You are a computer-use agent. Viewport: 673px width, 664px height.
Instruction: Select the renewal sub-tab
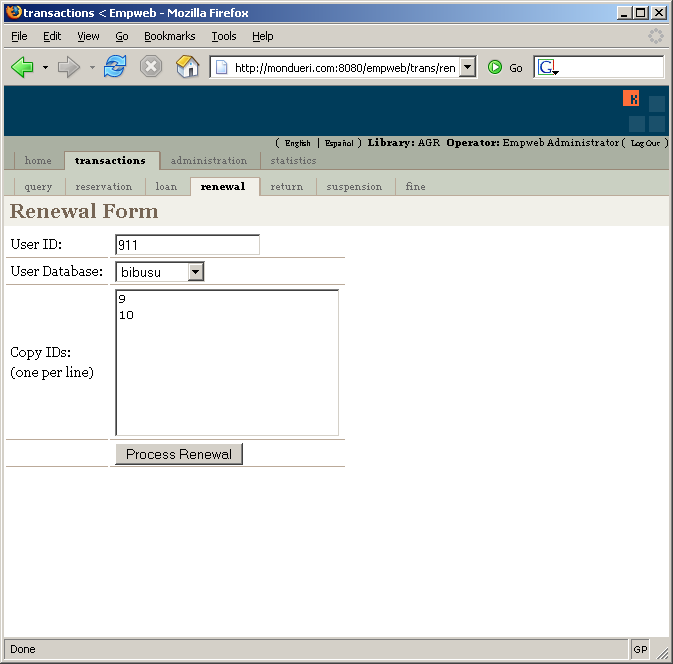click(223, 187)
